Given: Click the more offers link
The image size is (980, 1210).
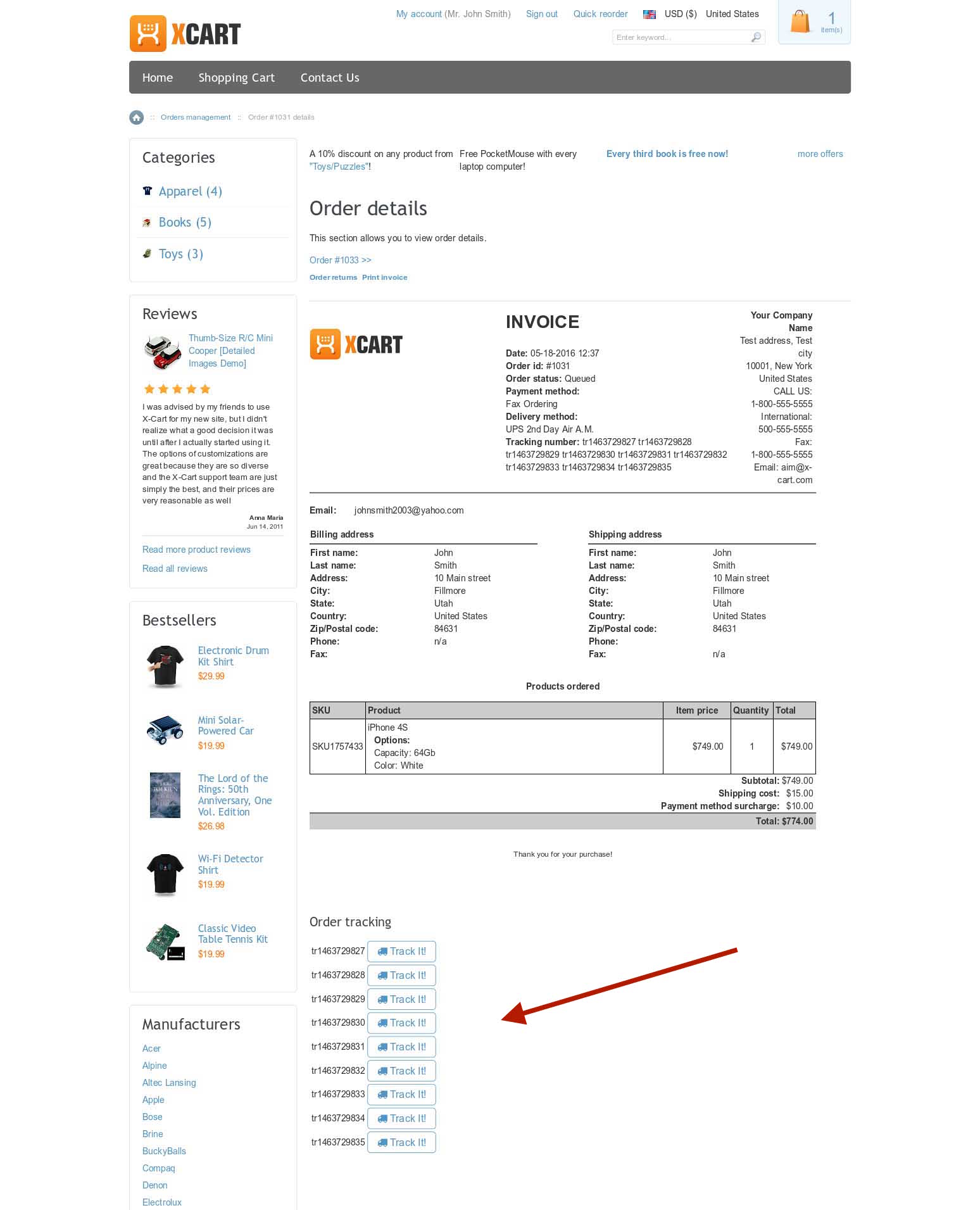Looking at the screenshot, I should click(820, 154).
